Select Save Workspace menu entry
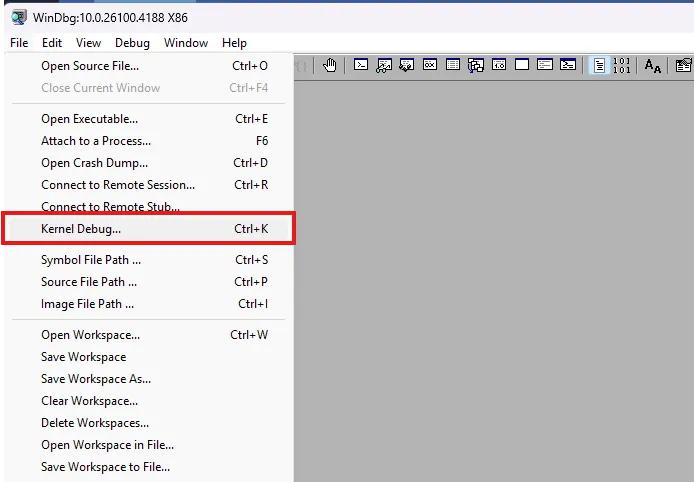694x482 pixels. click(149, 357)
